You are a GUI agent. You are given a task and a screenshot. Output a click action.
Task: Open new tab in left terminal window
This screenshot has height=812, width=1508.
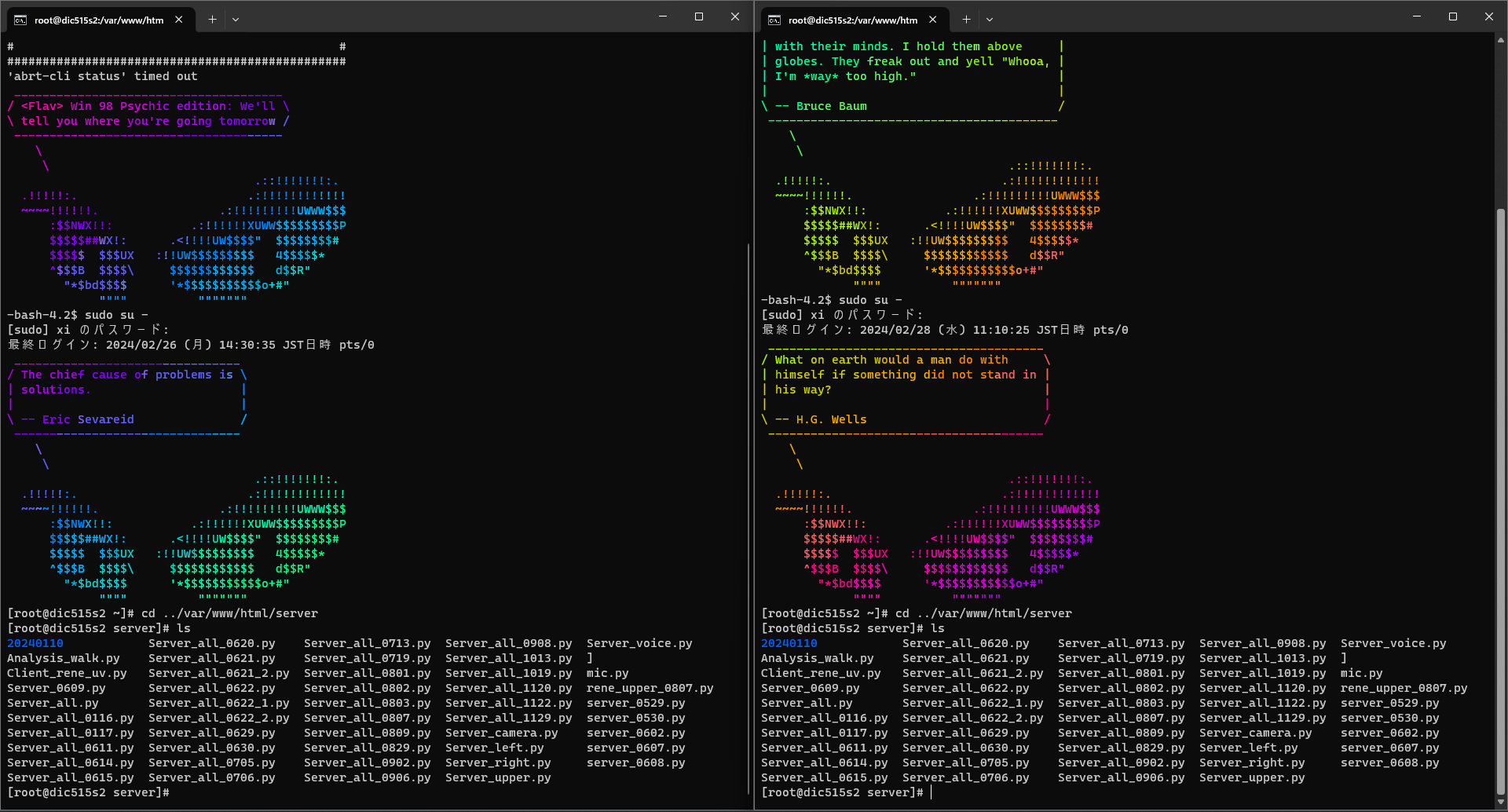tap(212, 20)
